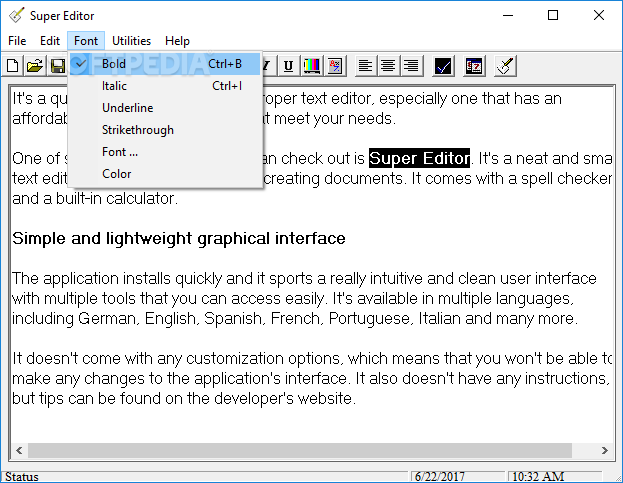The image size is (623, 483).
Task: Click the Super Editor title bar app icon
Action: click(x=17, y=15)
